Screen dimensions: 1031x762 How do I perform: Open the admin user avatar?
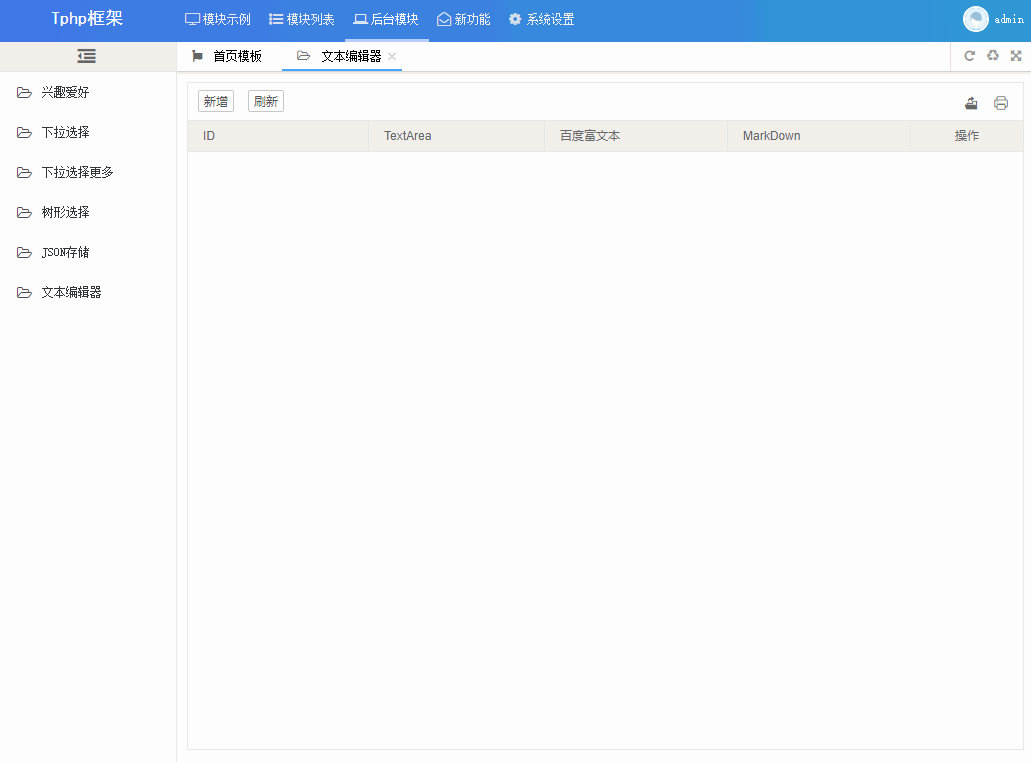point(976,19)
